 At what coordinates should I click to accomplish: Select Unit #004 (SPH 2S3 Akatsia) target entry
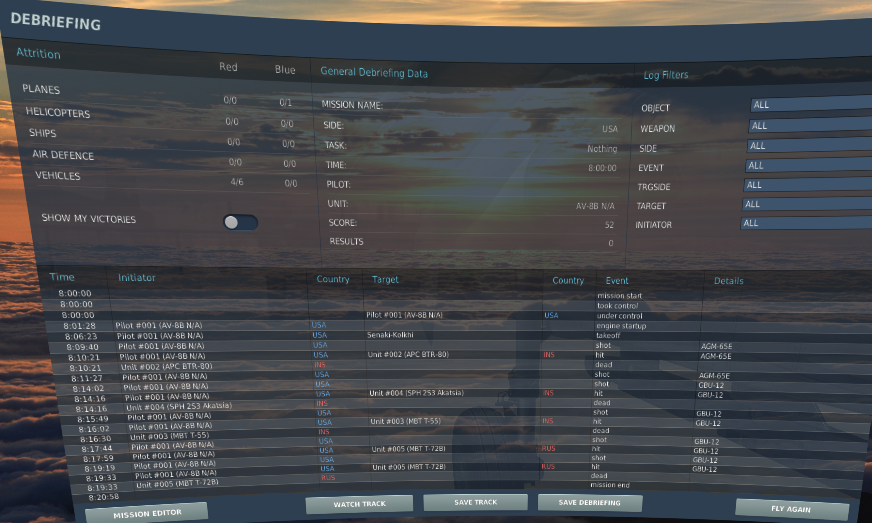(417, 393)
